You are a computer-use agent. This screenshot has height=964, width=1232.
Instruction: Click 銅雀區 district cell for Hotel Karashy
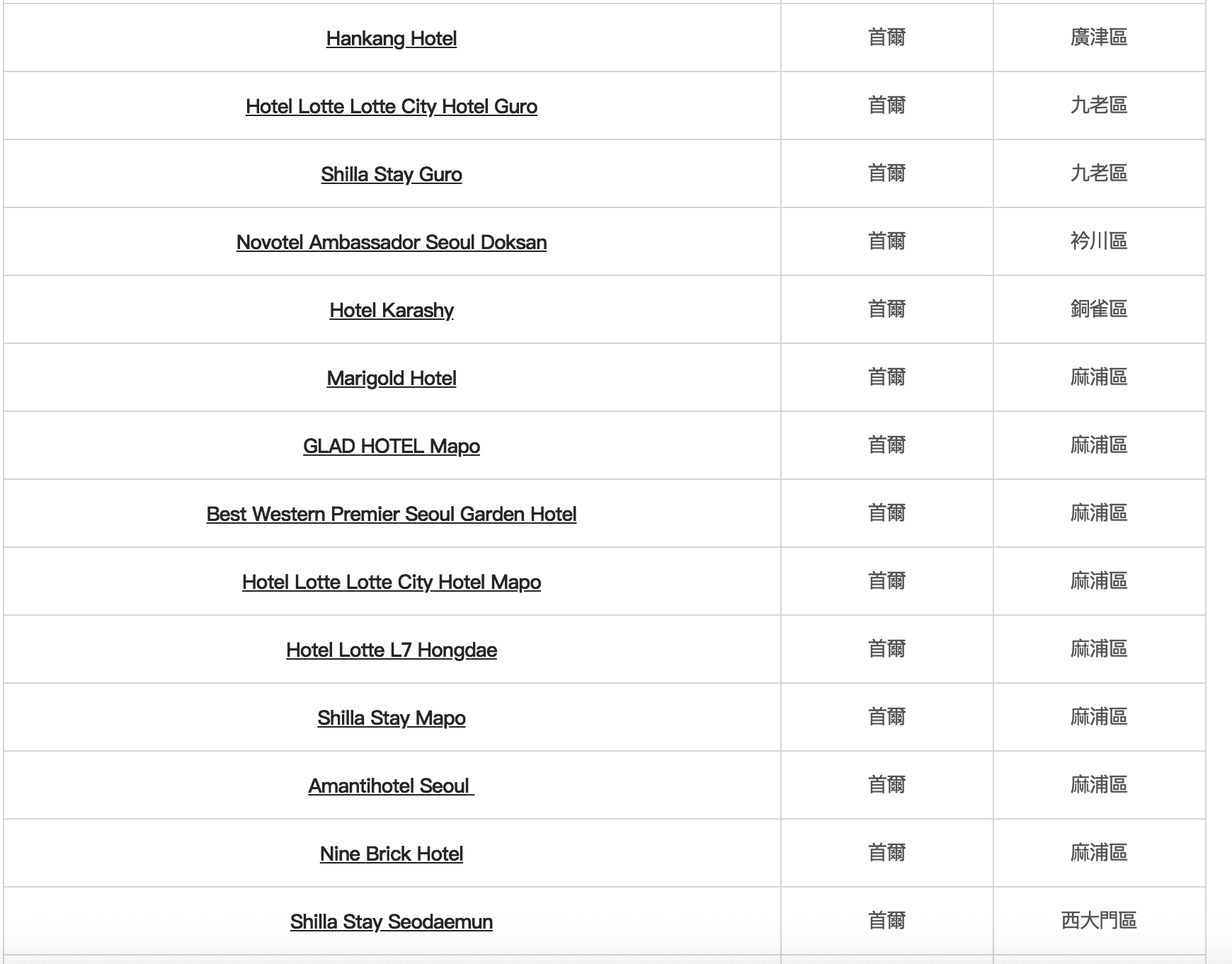coord(1098,309)
